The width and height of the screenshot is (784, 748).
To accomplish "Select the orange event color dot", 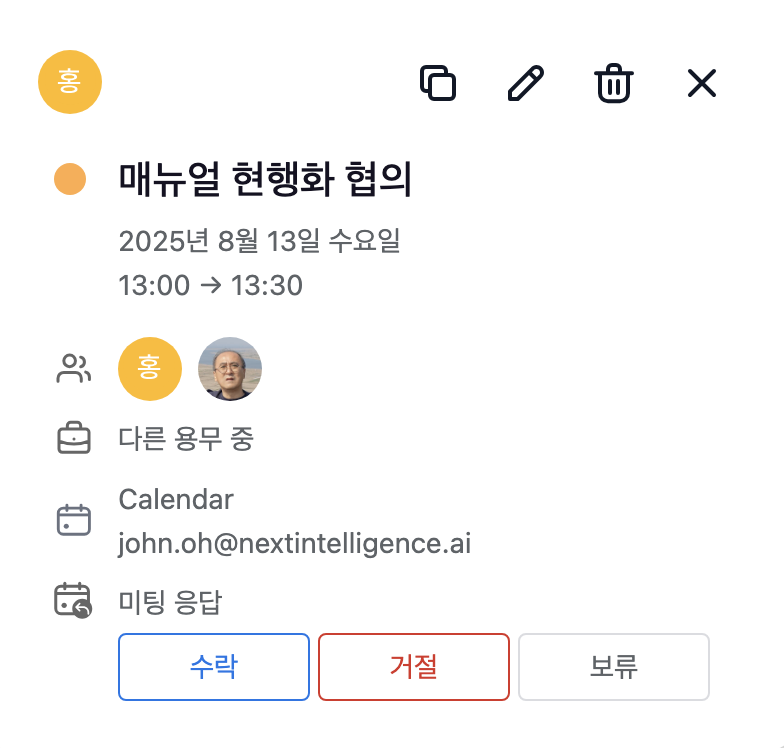I will coord(70,179).
